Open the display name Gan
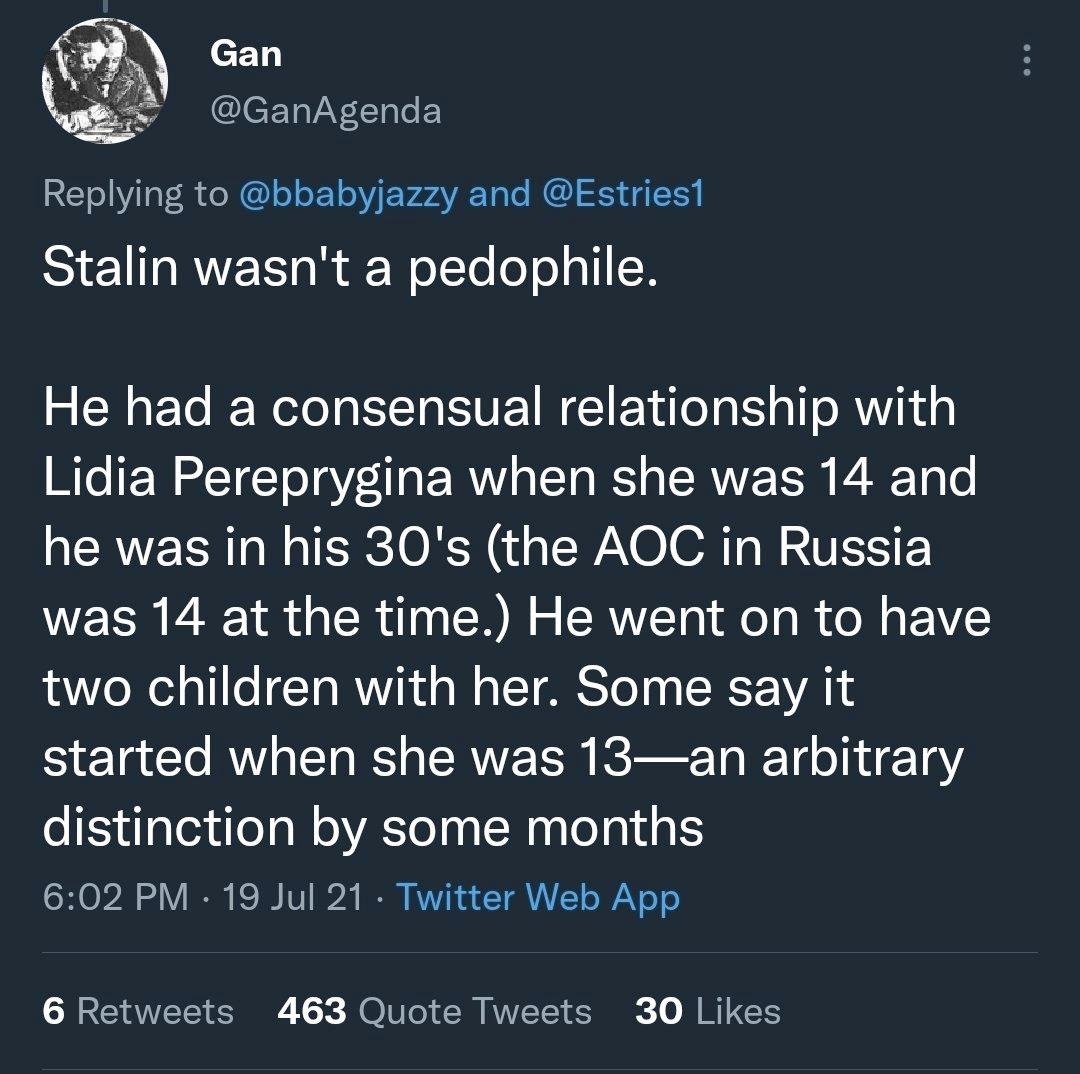1080x1074 pixels. (246, 54)
